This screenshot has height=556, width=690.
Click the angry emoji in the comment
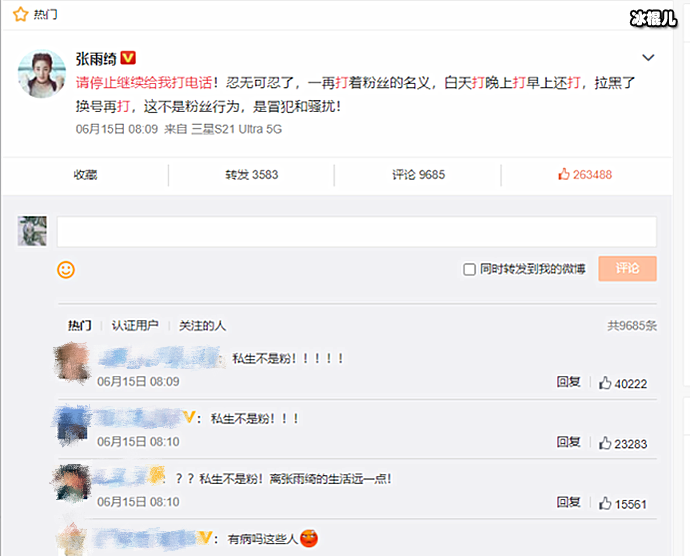click(309, 538)
